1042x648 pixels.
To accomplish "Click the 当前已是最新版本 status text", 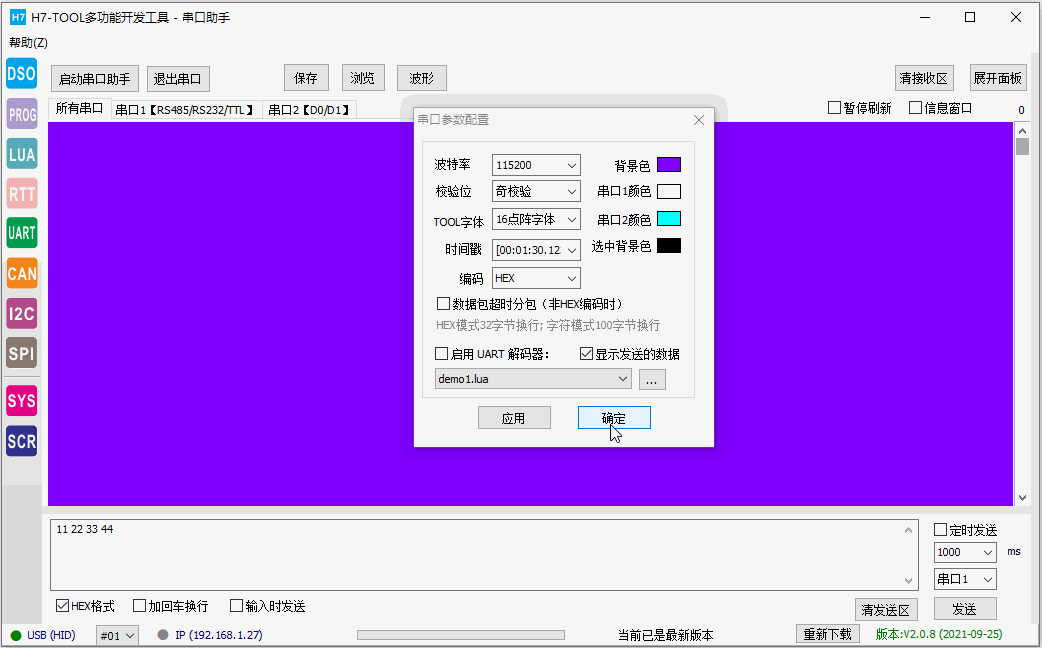I will pyautogui.click(x=665, y=635).
